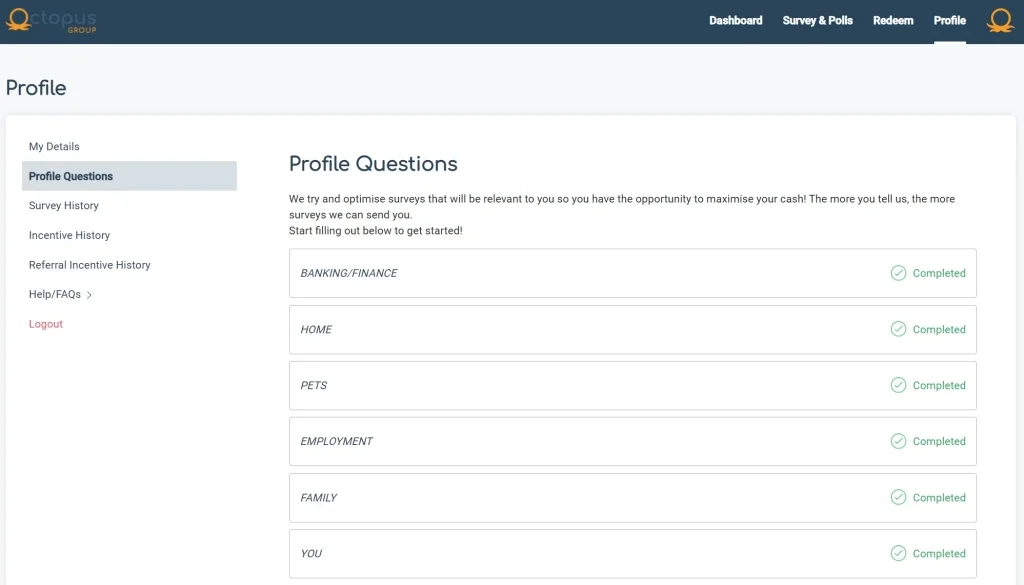This screenshot has height=585, width=1024.
Task: Select My Details in the sidebar
Action: 54,146
